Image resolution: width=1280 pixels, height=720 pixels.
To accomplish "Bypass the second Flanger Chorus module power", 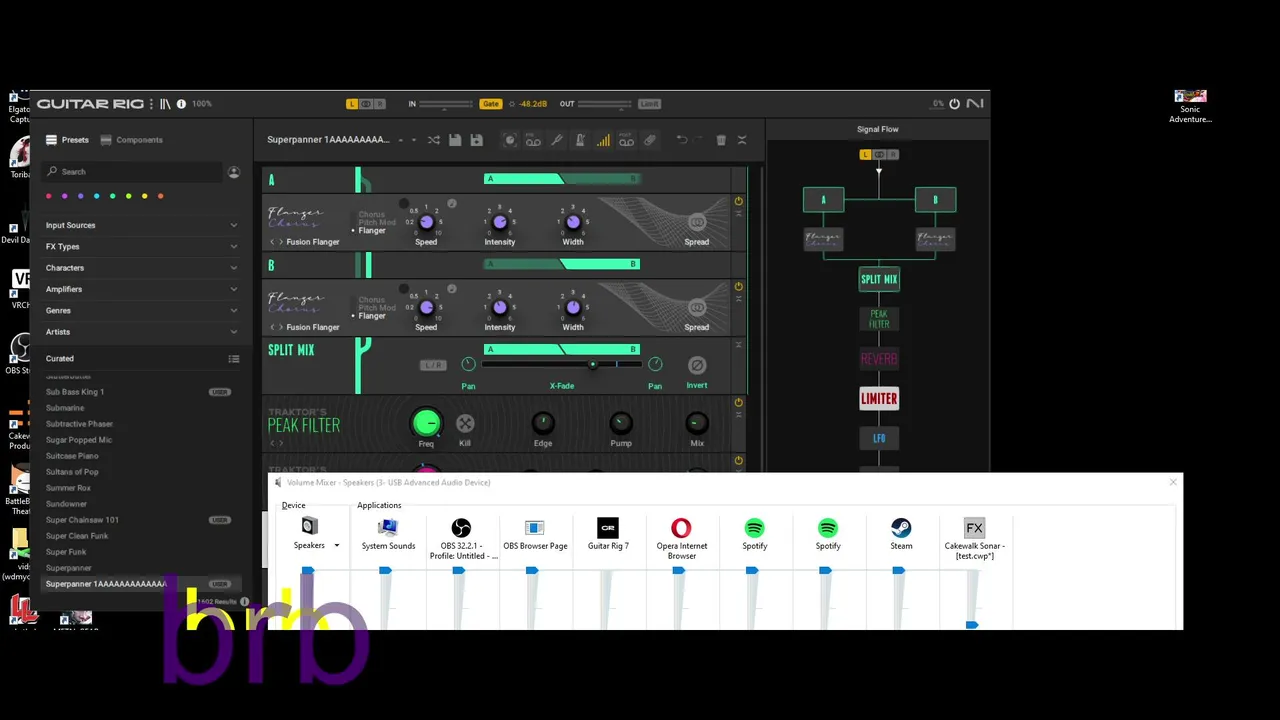I will (739, 286).
